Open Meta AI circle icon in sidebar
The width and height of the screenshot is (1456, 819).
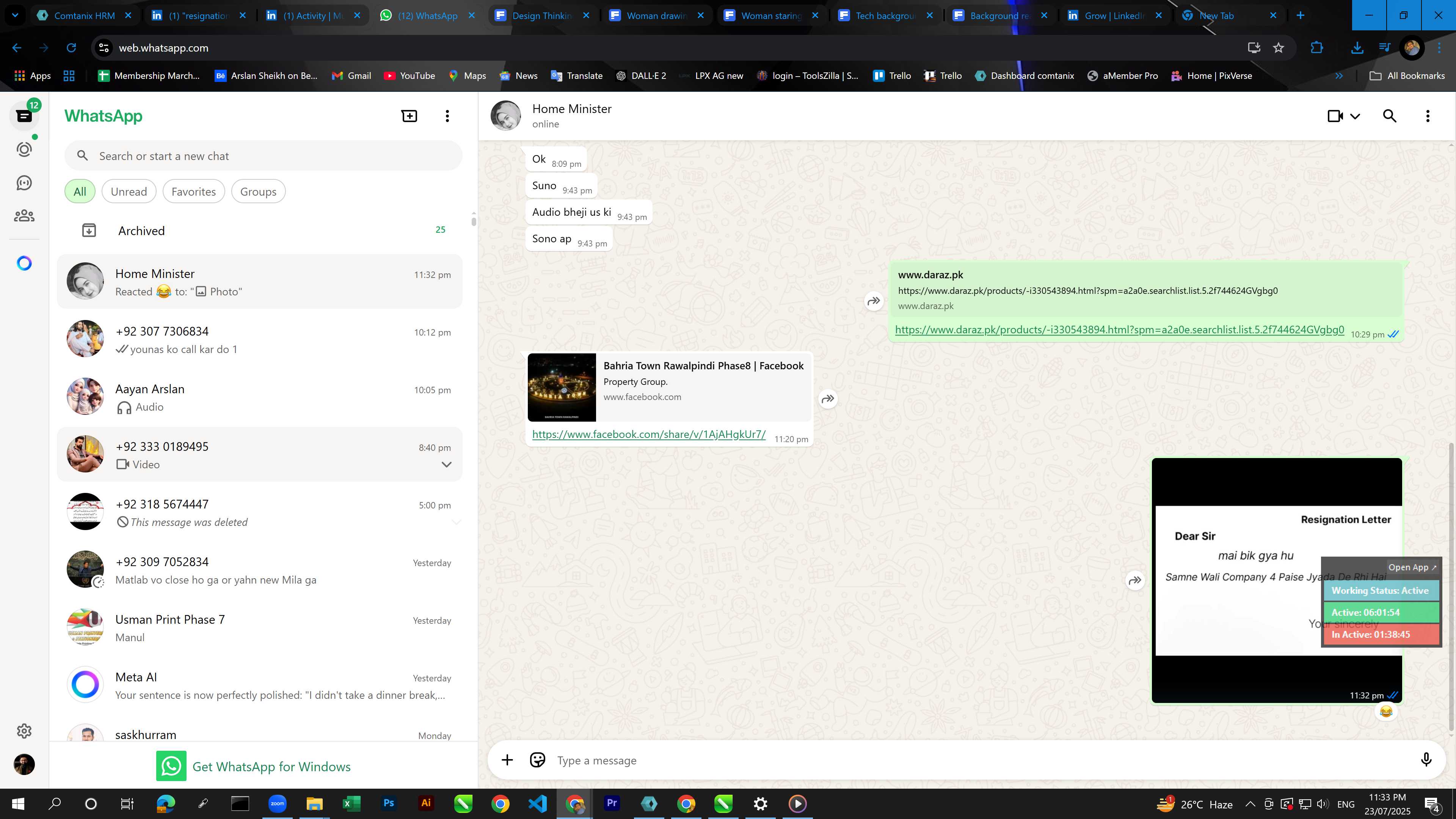tap(24, 263)
